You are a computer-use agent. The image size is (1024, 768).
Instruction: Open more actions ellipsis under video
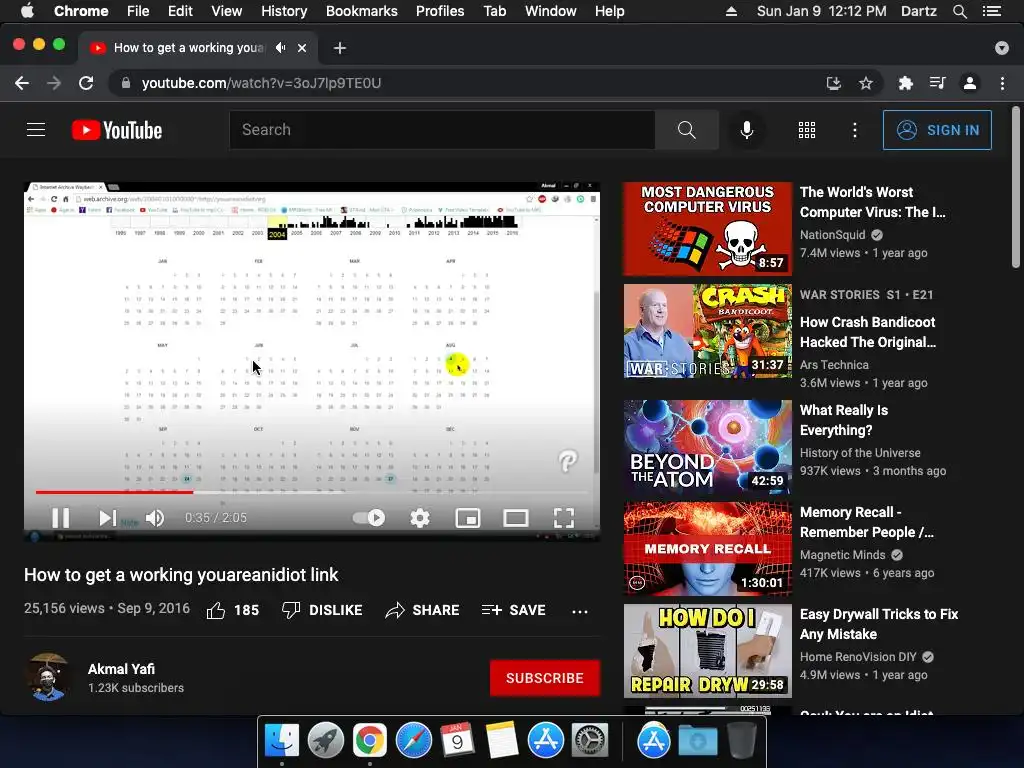[580, 611]
